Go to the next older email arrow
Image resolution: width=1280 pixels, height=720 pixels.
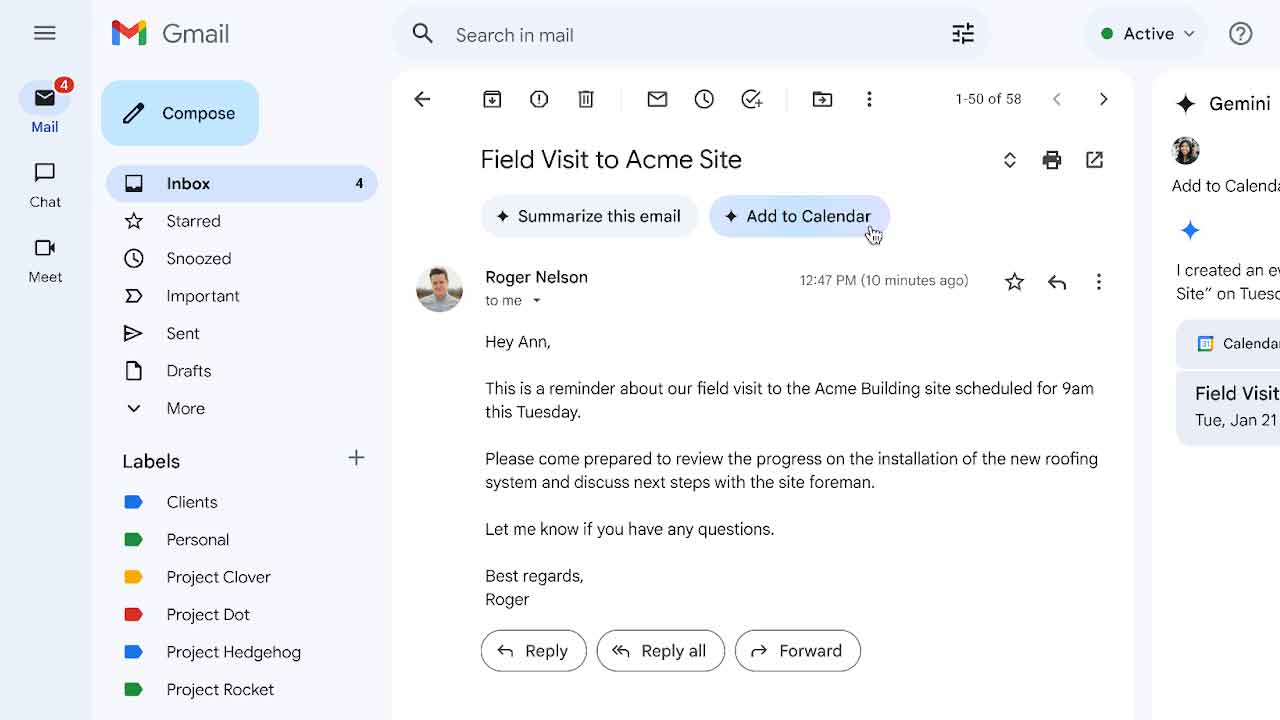(x=1104, y=99)
